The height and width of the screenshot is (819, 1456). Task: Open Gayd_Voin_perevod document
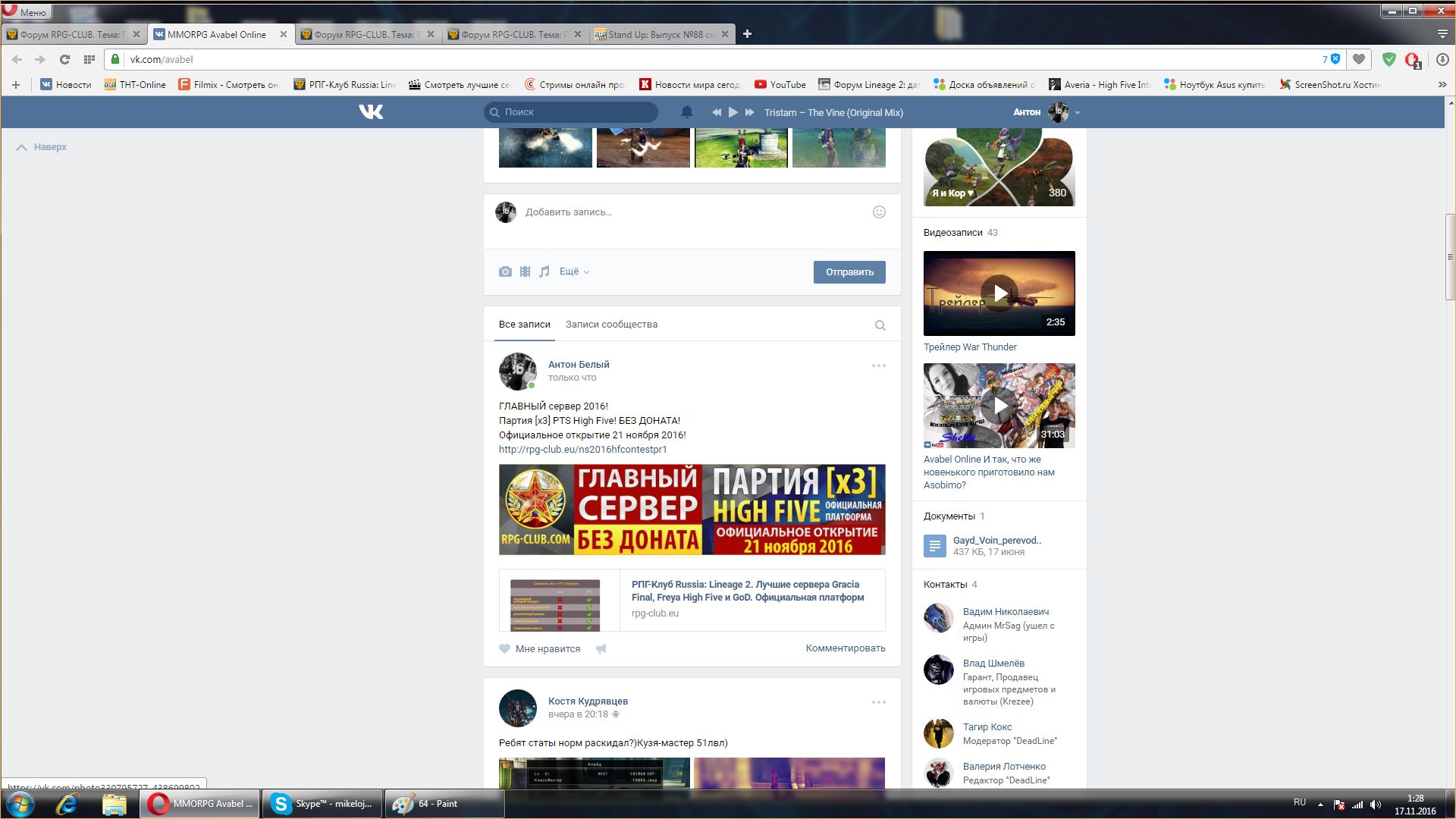pos(996,541)
